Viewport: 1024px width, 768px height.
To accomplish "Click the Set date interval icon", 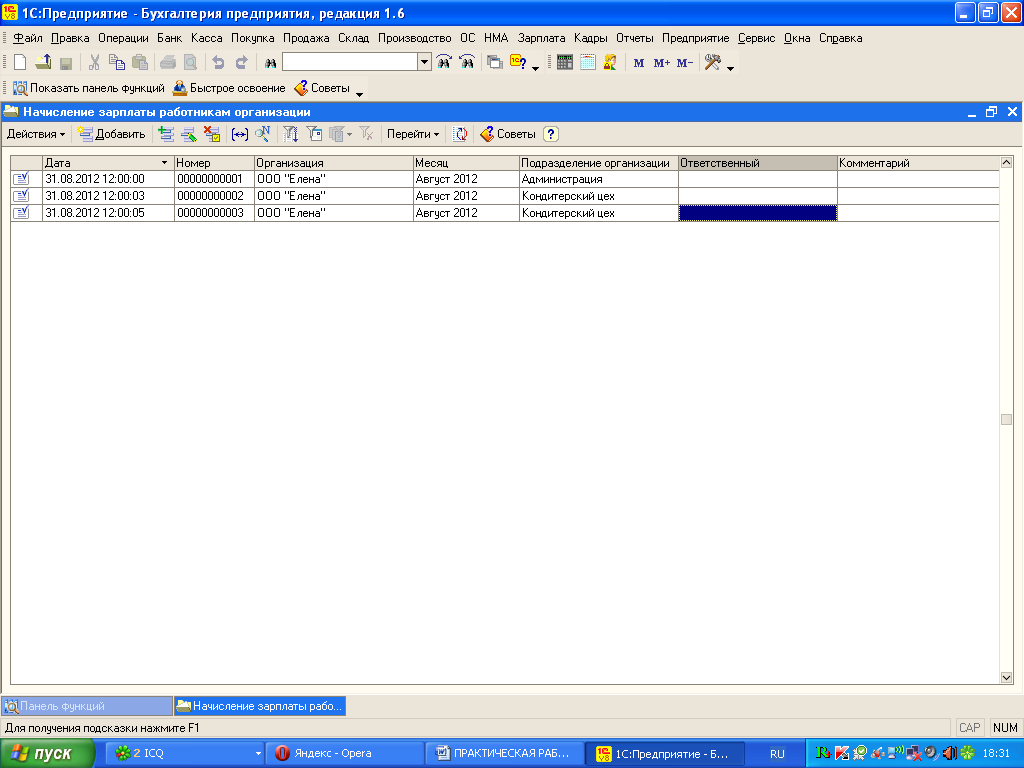I will pyautogui.click(x=240, y=135).
